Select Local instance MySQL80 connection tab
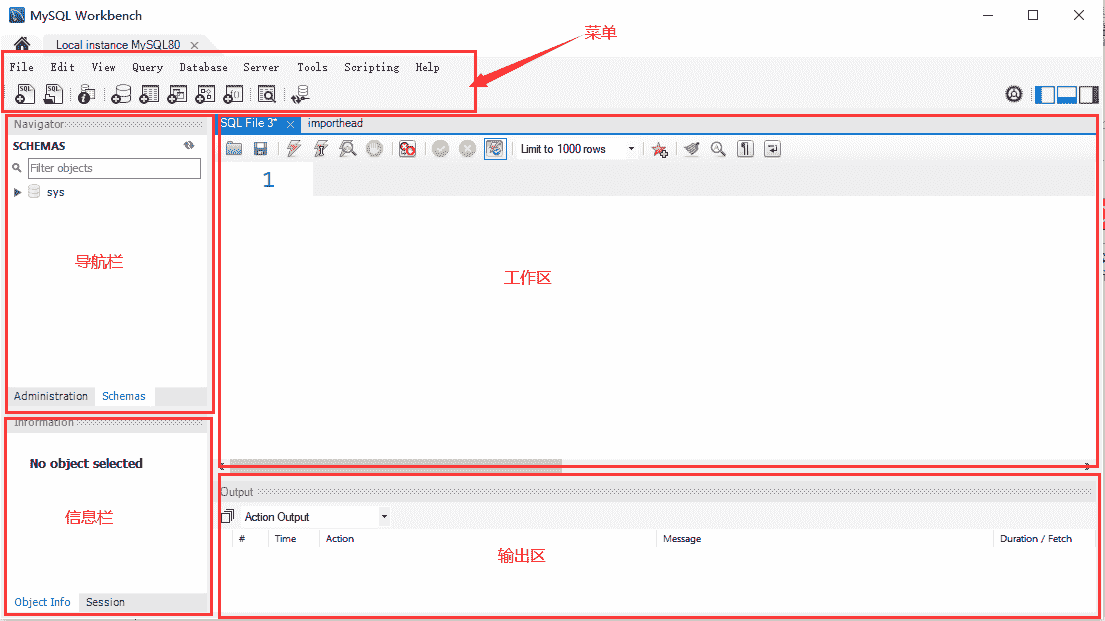The image size is (1105, 621). [x=118, y=44]
